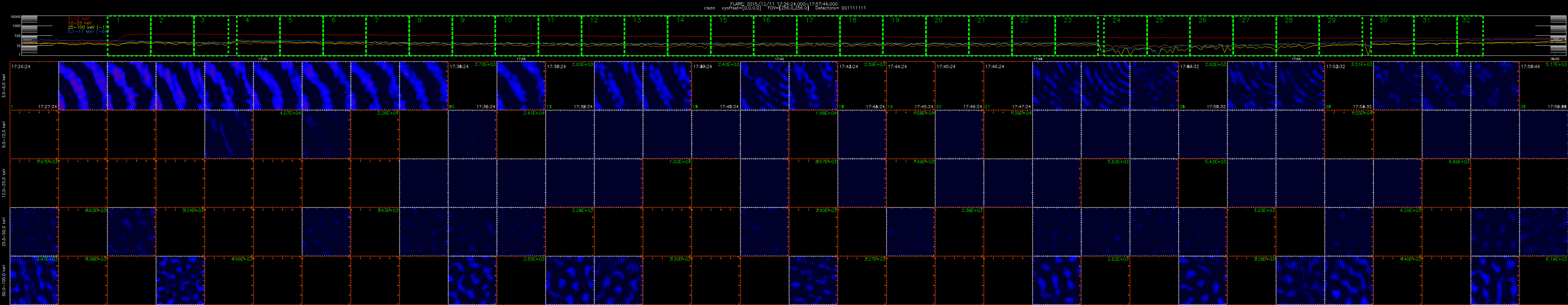Click the 2.59E+03 peak value
1568x305 pixels.
[x=875, y=65]
